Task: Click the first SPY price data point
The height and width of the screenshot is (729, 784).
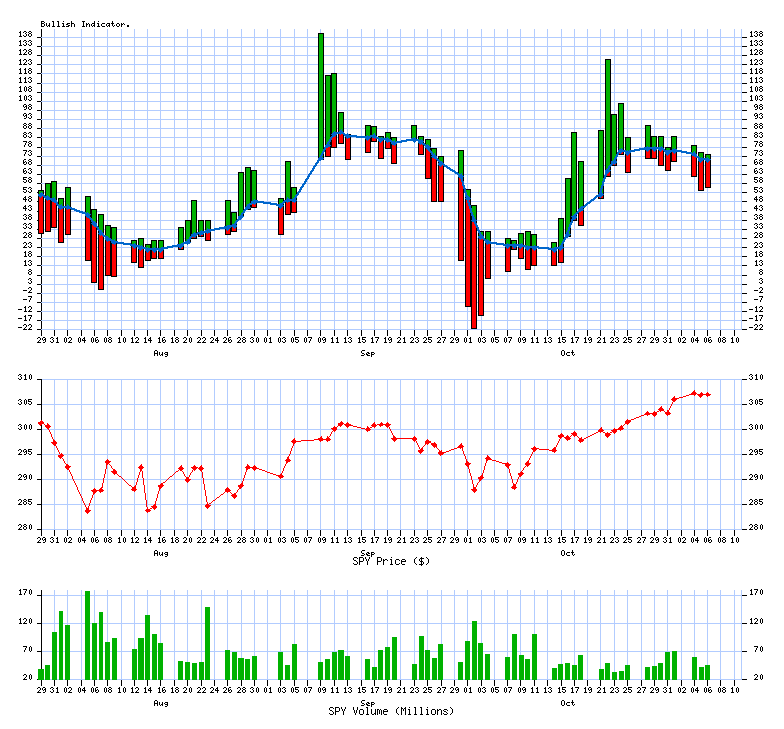Action: click(x=41, y=423)
